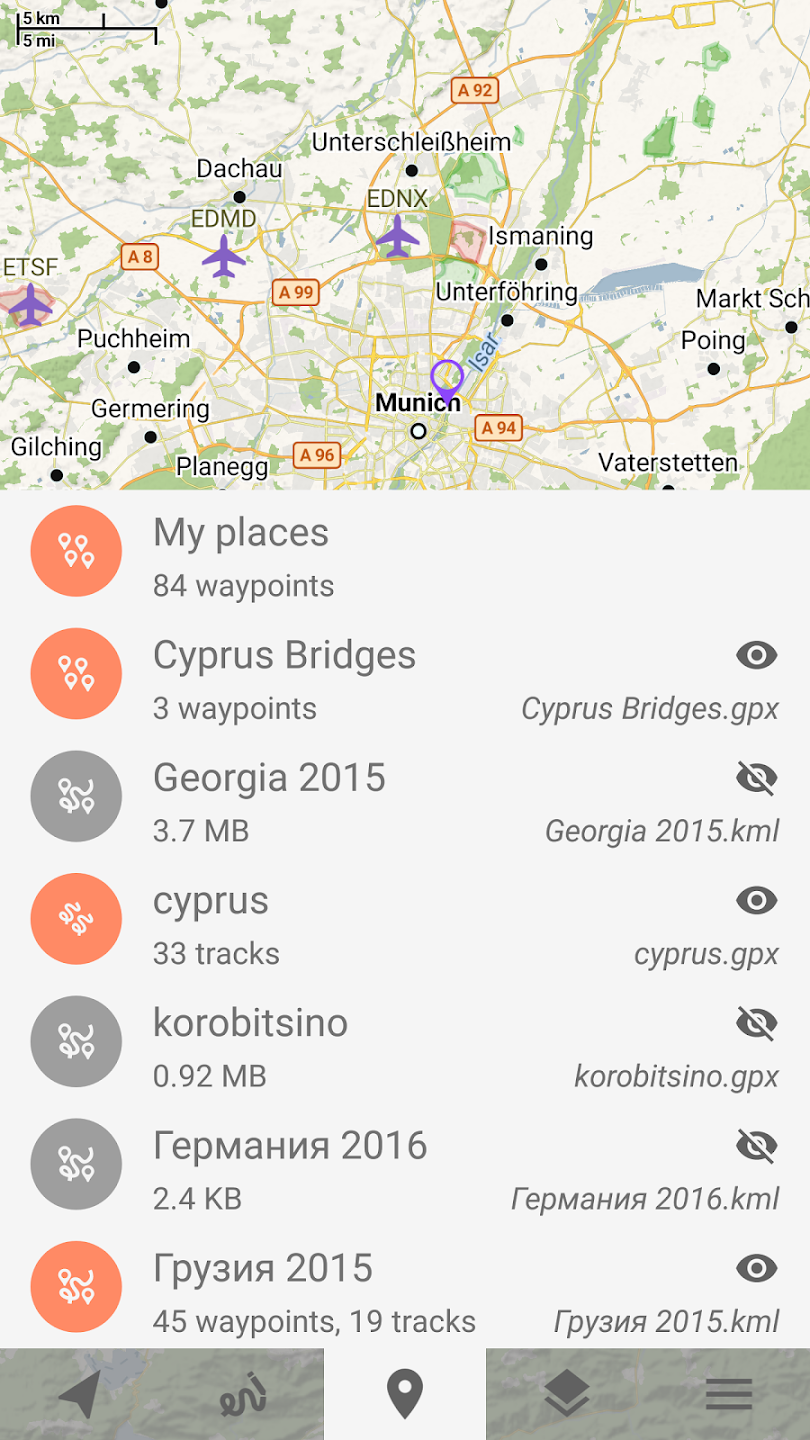The height and width of the screenshot is (1440, 810).
Task: Tap the gray Georgia 2015 source icon
Action: pos(76,796)
